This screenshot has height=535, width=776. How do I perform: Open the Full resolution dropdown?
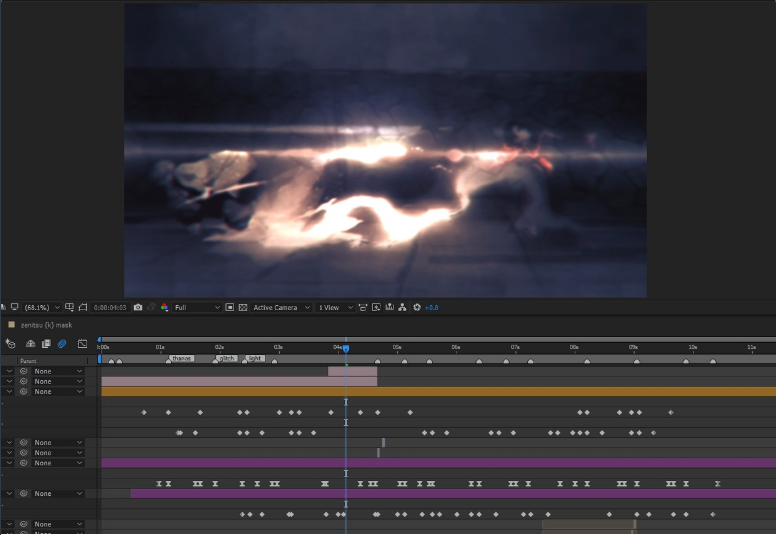pyautogui.click(x=196, y=307)
